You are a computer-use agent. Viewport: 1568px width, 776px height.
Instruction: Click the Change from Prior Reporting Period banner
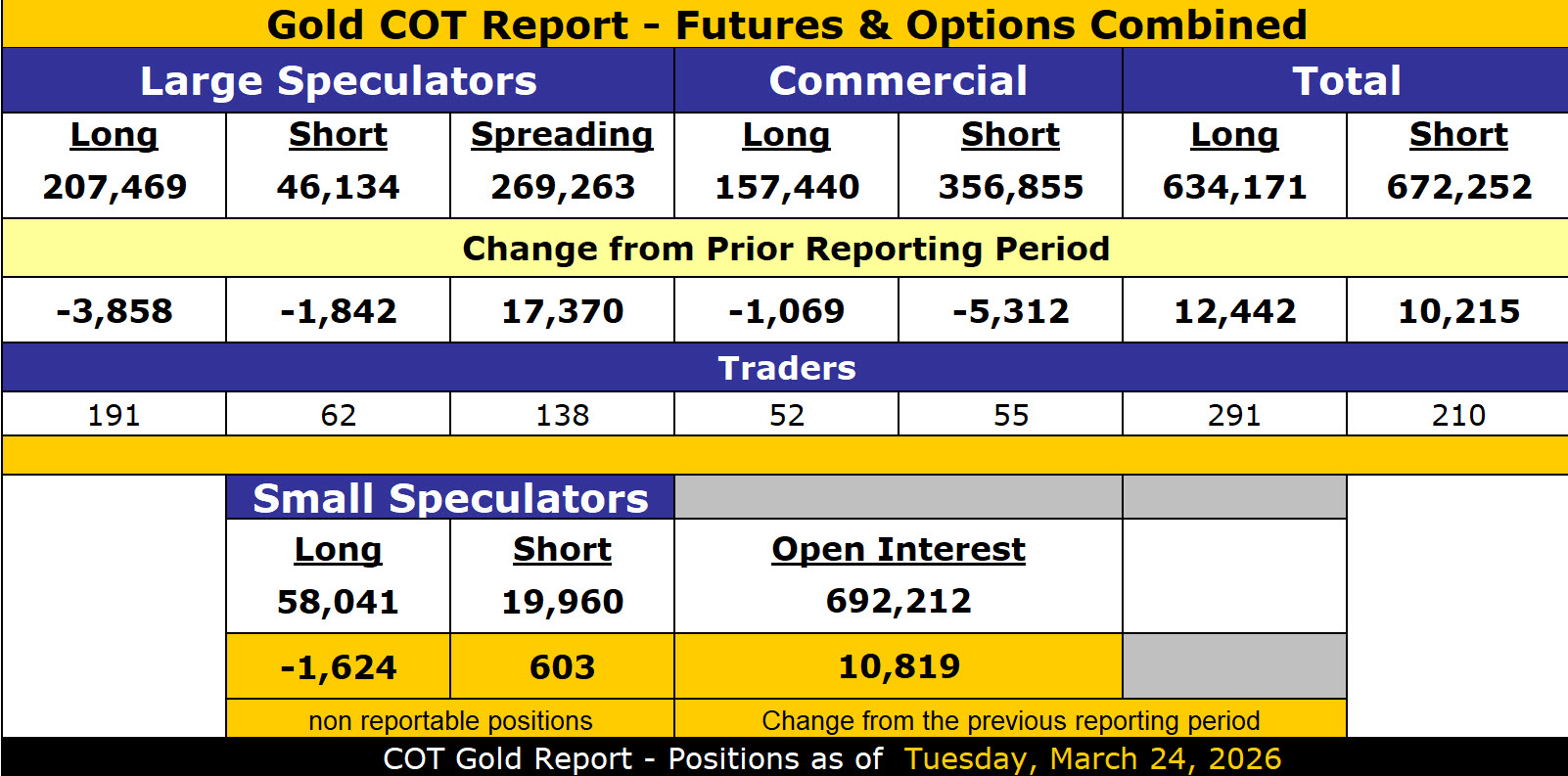785,249
